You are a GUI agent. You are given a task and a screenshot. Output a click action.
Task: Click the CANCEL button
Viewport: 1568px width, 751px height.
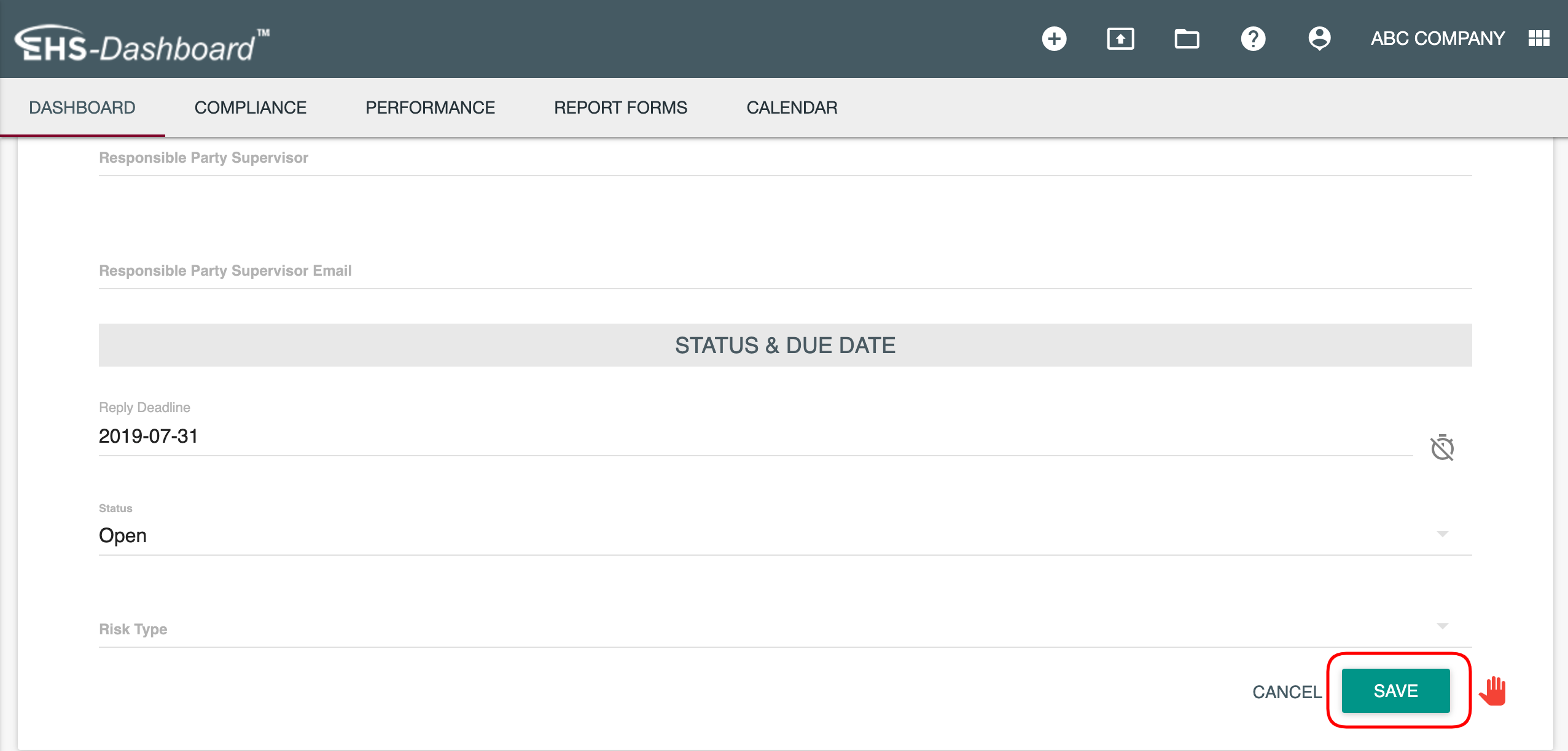click(1287, 692)
